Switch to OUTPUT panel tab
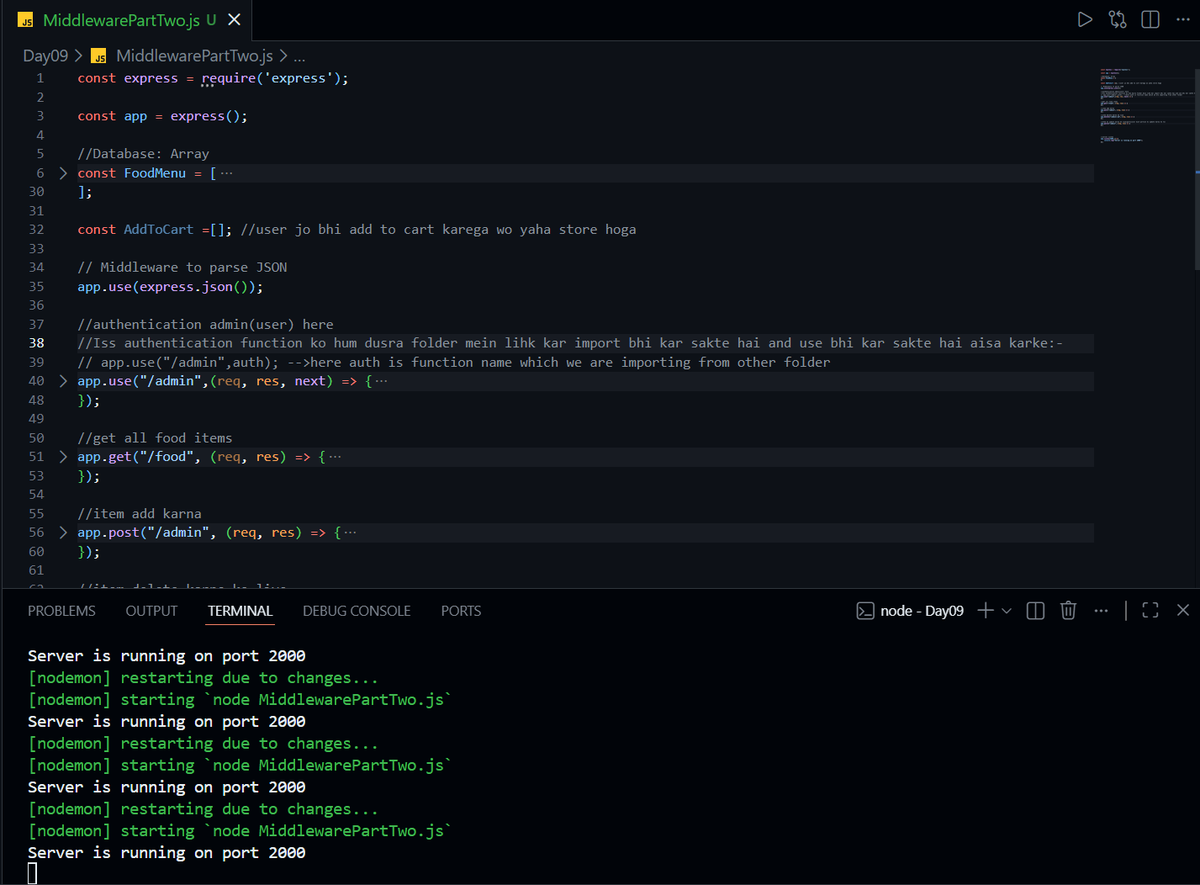The width and height of the screenshot is (1200, 885). [x=152, y=611]
